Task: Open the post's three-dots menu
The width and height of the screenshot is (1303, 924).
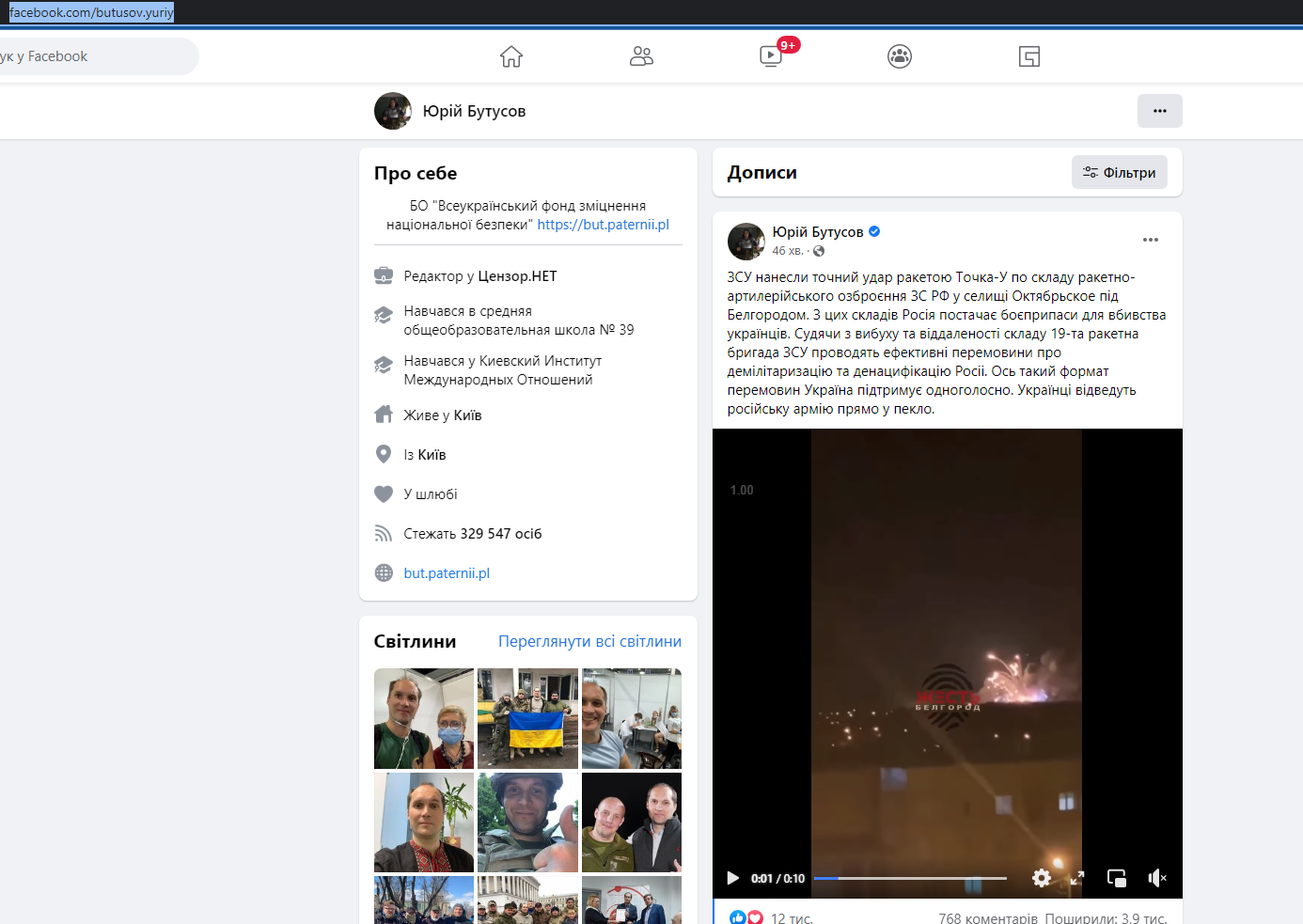Action: click(1151, 240)
